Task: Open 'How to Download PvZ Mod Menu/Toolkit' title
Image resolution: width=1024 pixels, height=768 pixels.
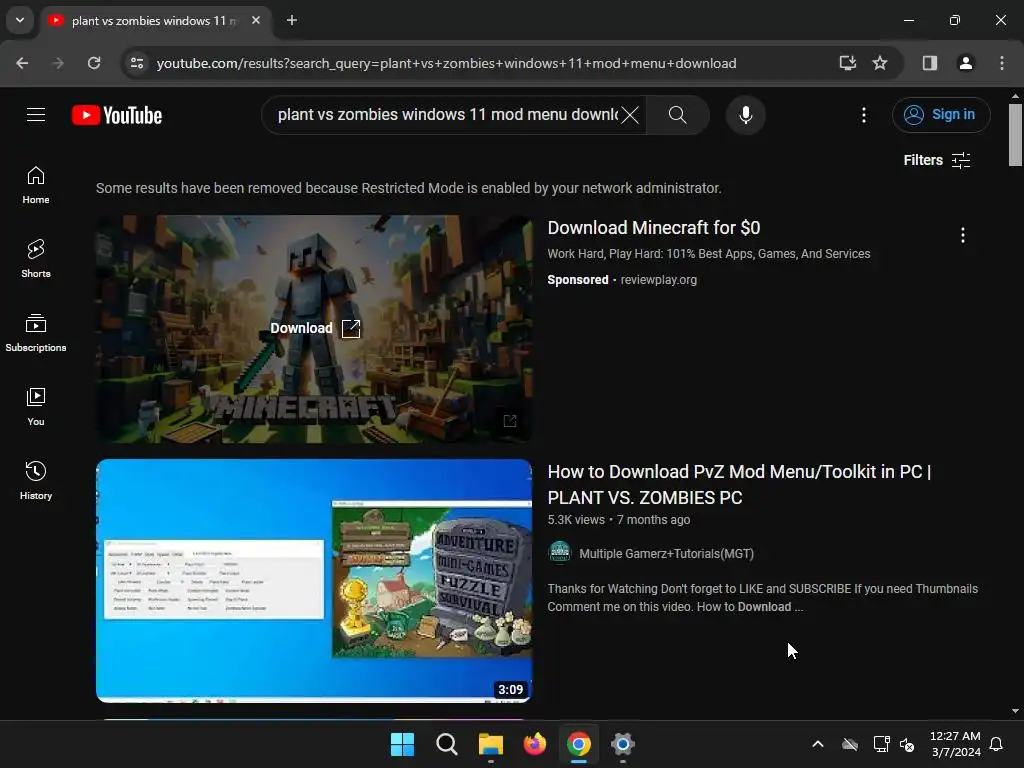Action: (x=739, y=485)
